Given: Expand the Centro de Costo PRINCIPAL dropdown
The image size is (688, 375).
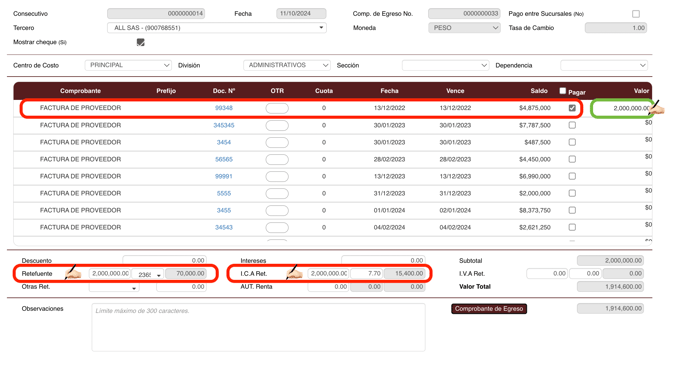Looking at the screenshot, I should (128, 65).
